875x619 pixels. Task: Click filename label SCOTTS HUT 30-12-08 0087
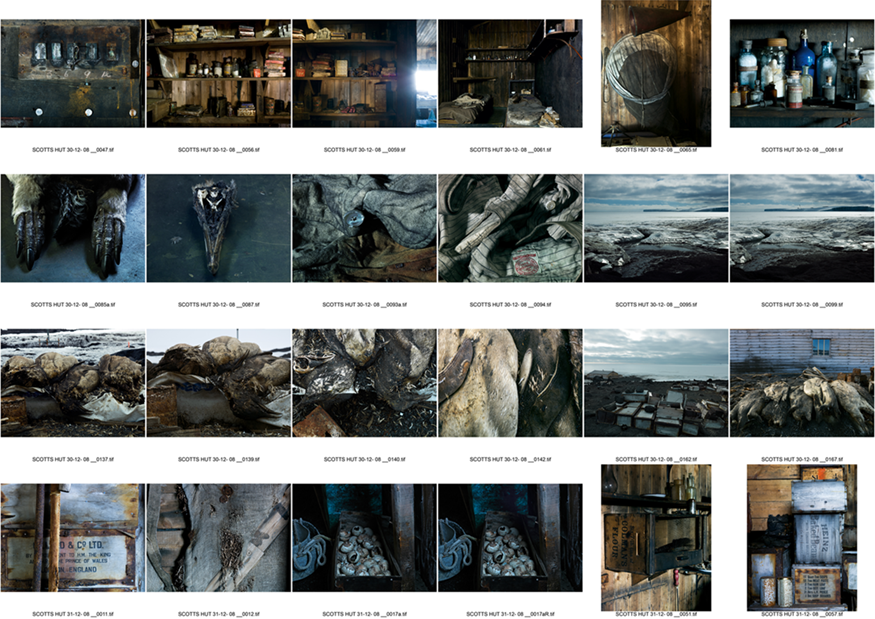(x=219, y=305)
